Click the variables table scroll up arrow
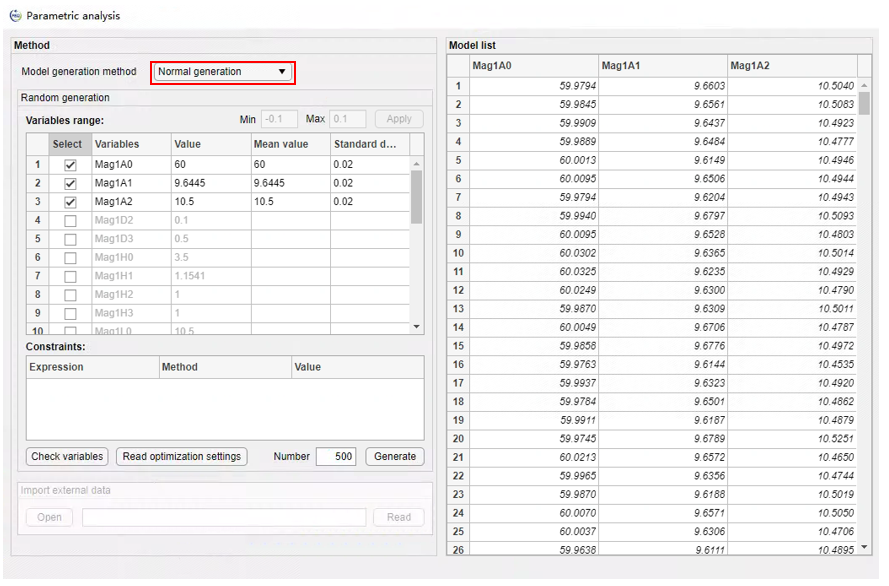This screenshot has height=586, width=889. click(417, 164)
